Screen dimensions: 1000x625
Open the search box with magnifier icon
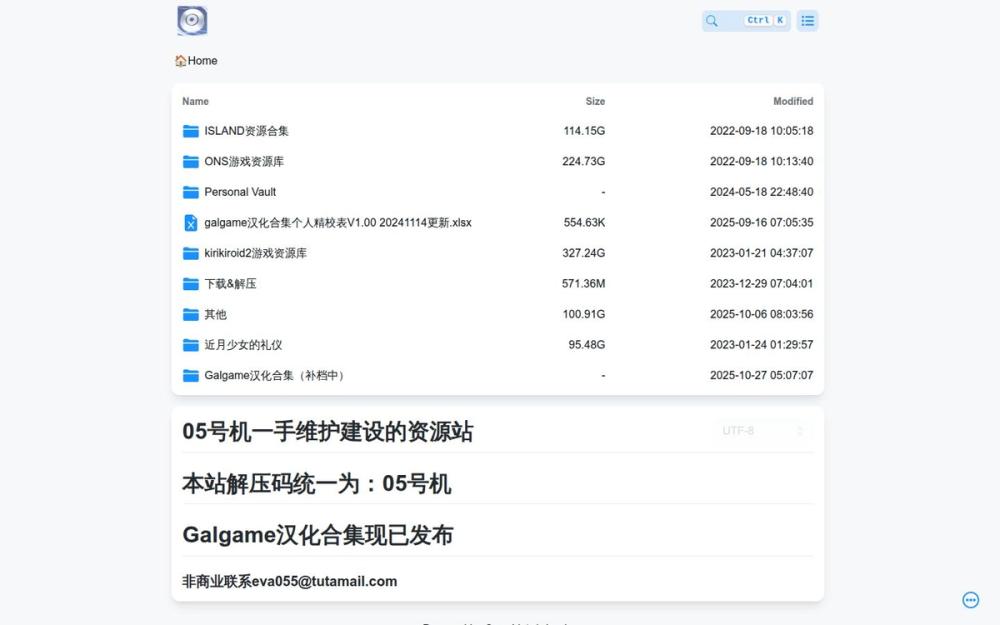pos(746,20)
